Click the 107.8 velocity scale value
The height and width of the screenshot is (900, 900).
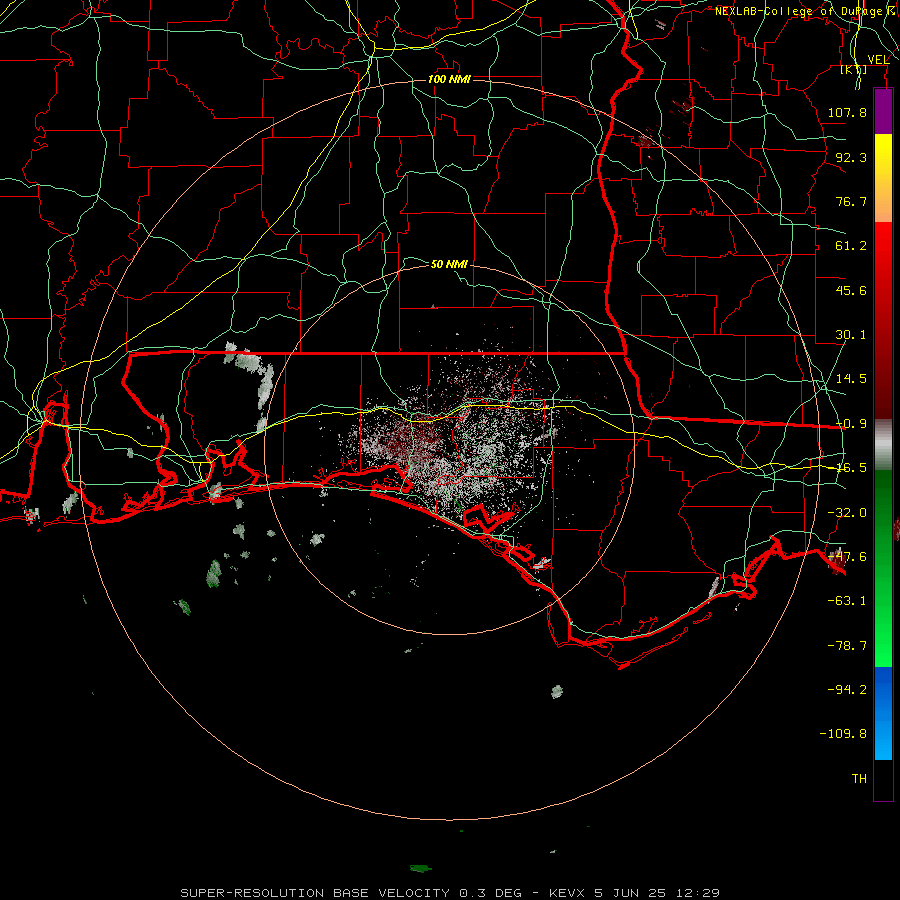pyautogui.click(x=847, y=112)
